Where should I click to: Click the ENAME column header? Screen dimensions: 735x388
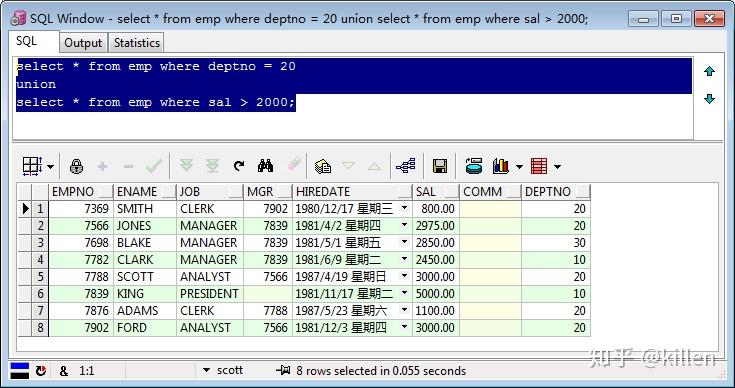tap(144, 192)
